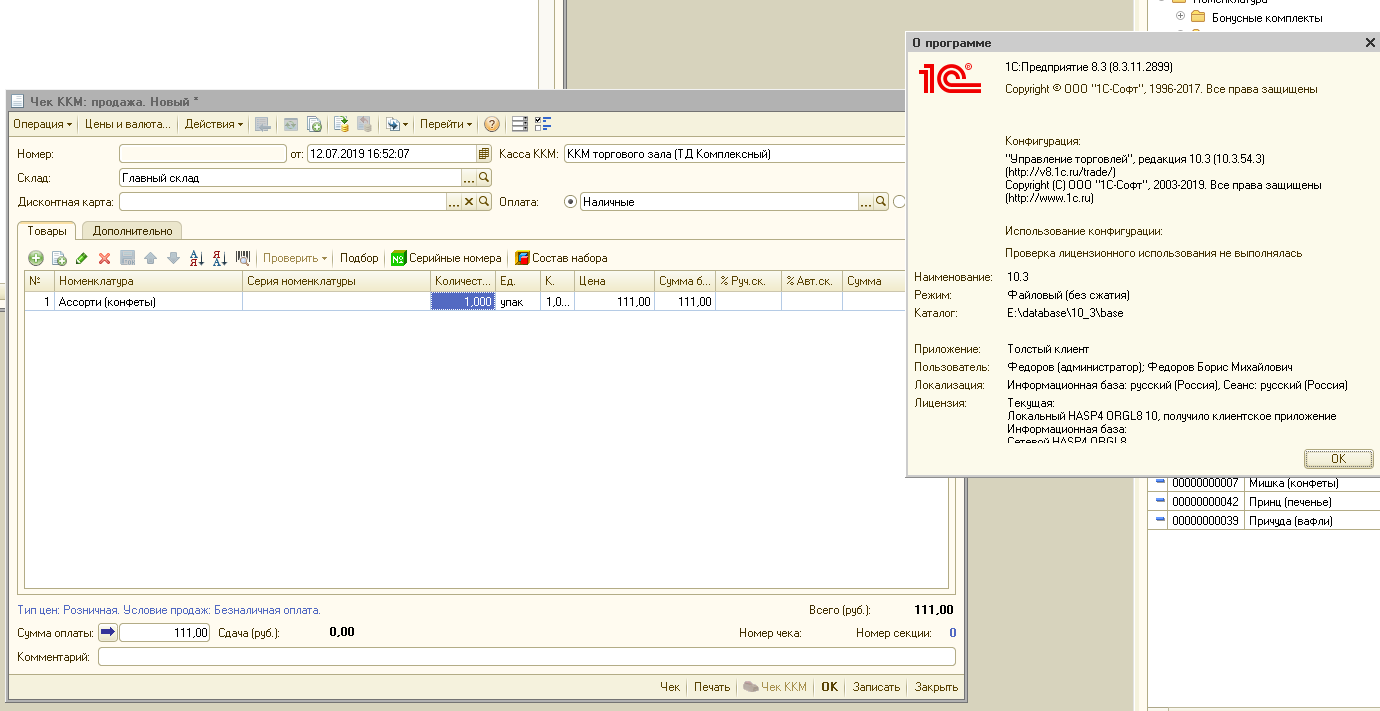The image size is (1380, 711).
Task: Click the green refresh icon in document toolbar
Action: tap(291, 125)
